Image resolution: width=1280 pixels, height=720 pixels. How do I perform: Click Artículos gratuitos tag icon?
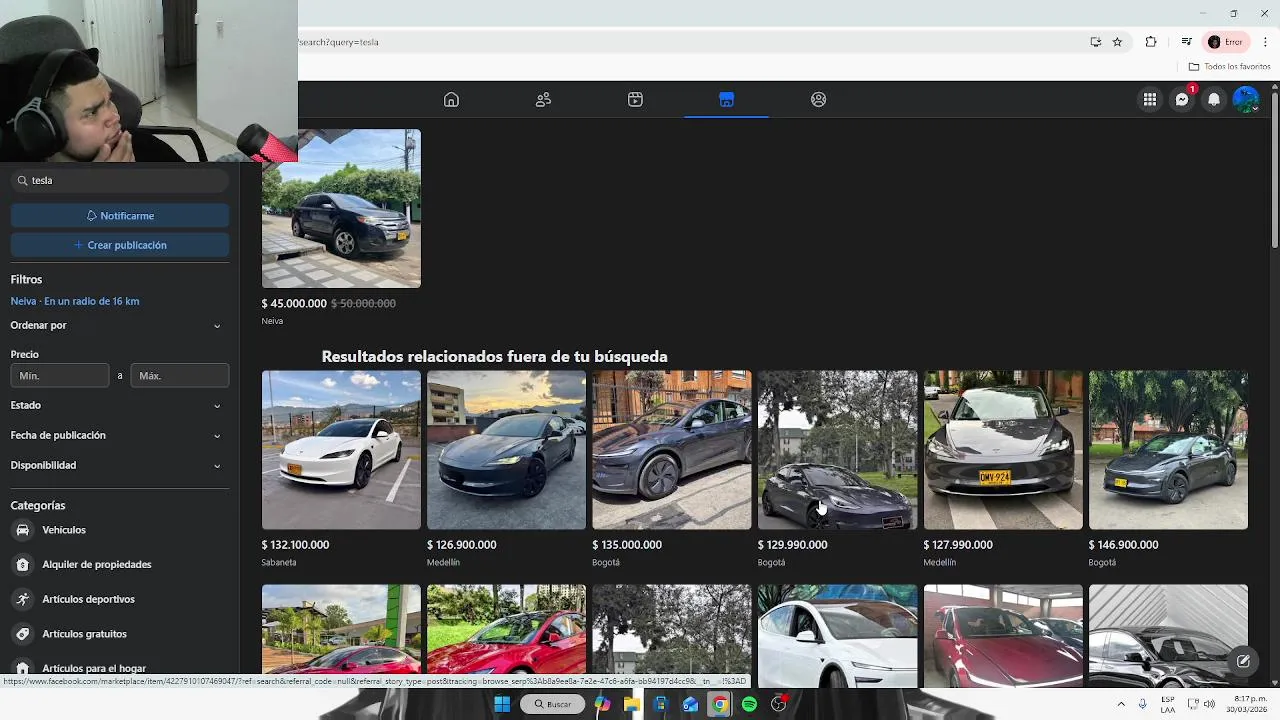23,634
